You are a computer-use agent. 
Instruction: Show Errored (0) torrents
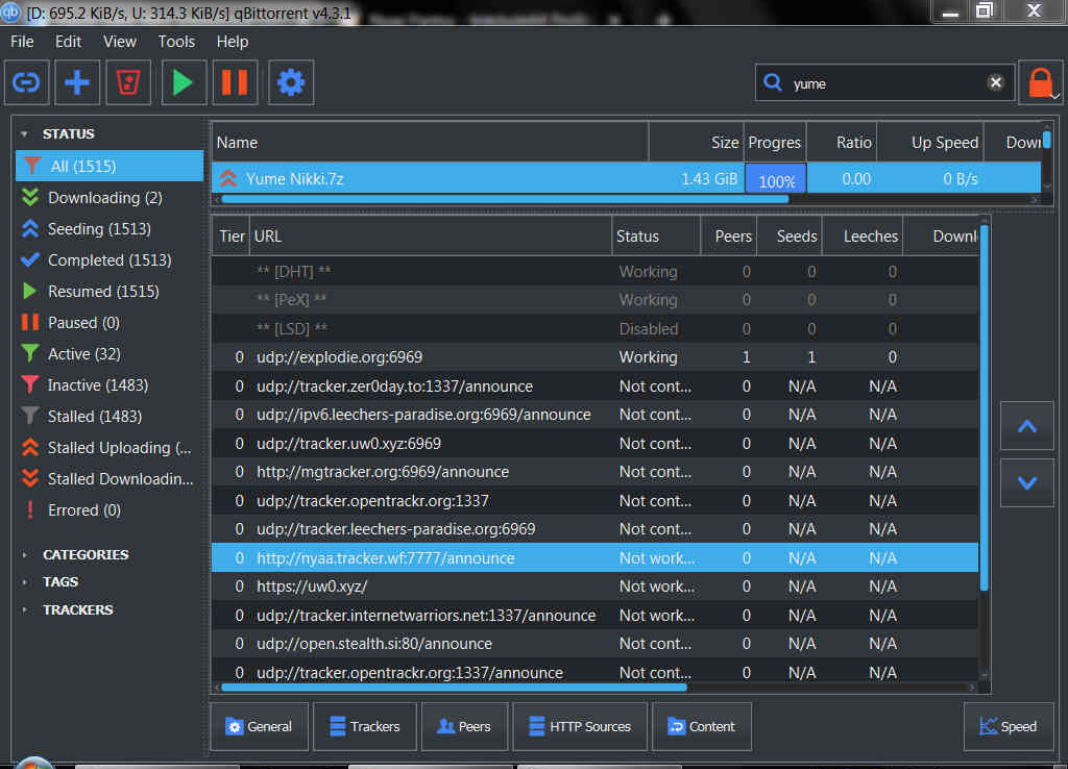click(110, 510)
